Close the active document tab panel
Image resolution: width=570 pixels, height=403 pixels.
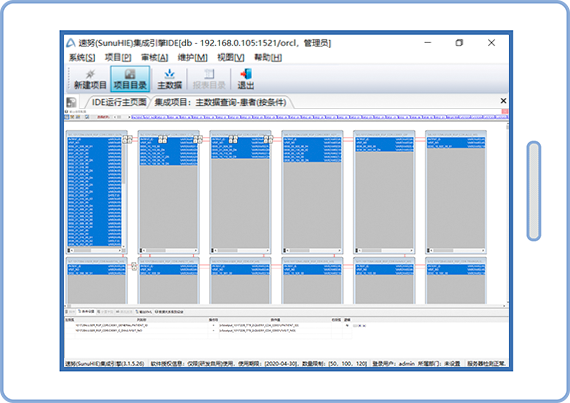pyautogui.click(x=503, y=101)
